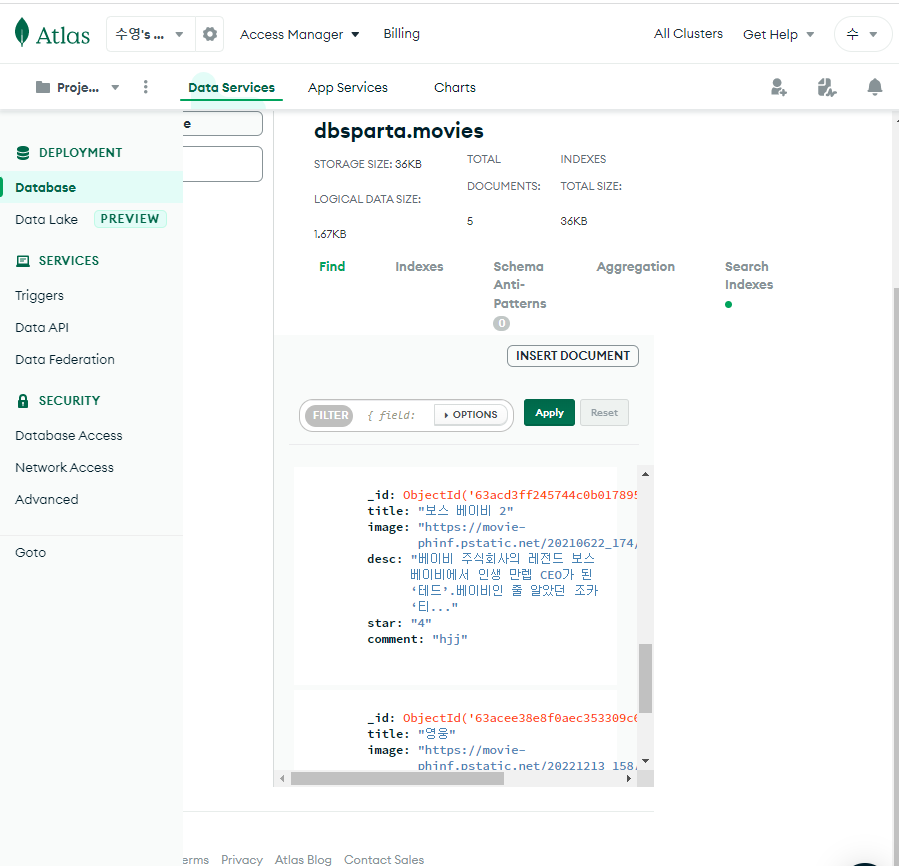Click the PREVIEW badge
The image size is (899, 866).
coord(130,219)
